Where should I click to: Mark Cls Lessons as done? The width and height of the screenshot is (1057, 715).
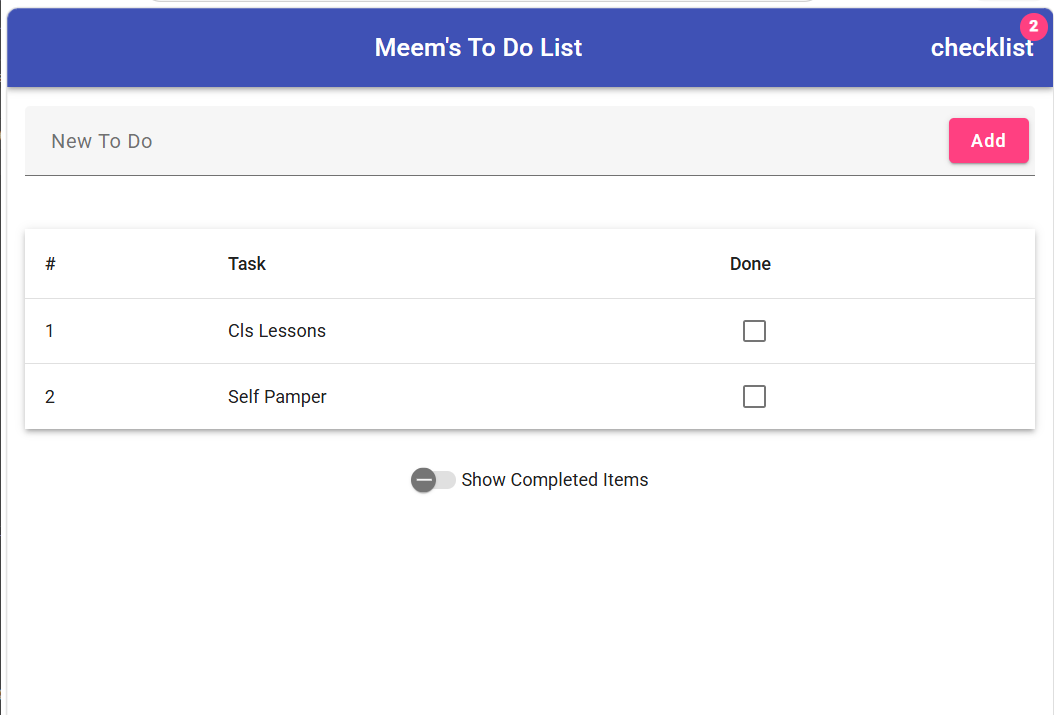tap(754, 331)
